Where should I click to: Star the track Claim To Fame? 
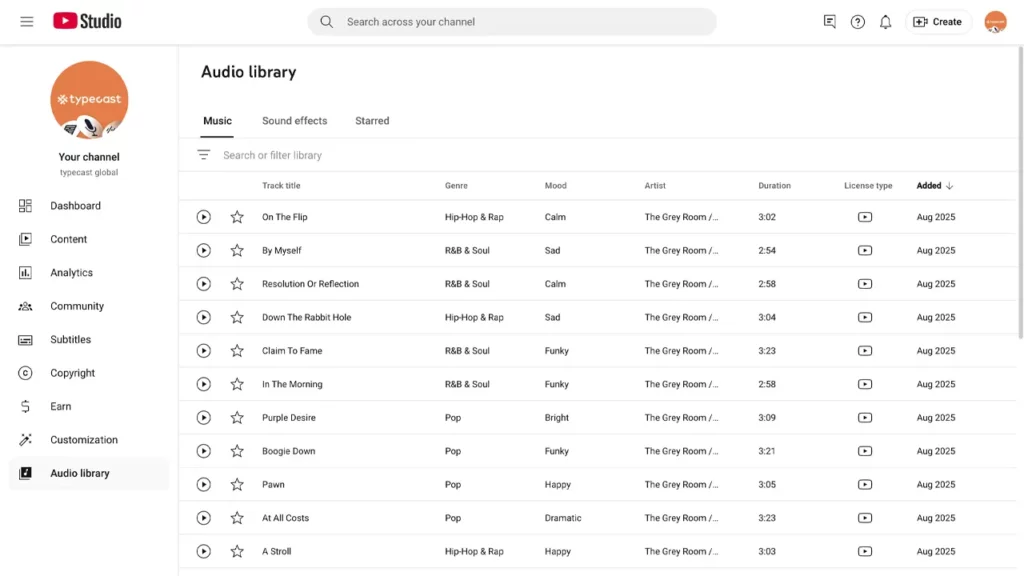(x=237, y=351)
